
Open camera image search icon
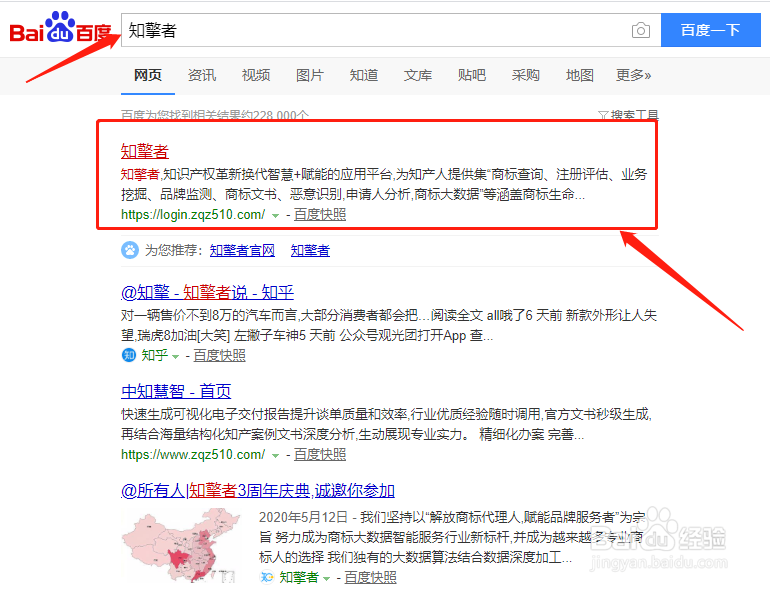pyautogui.click(x=640, y=30)
